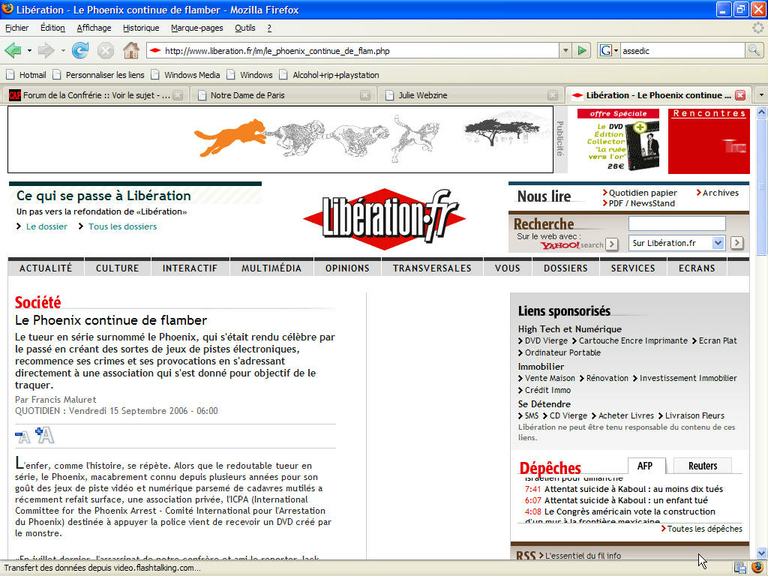
Task: Click the Firefox icon in status bar
Action: pos(757,568)
